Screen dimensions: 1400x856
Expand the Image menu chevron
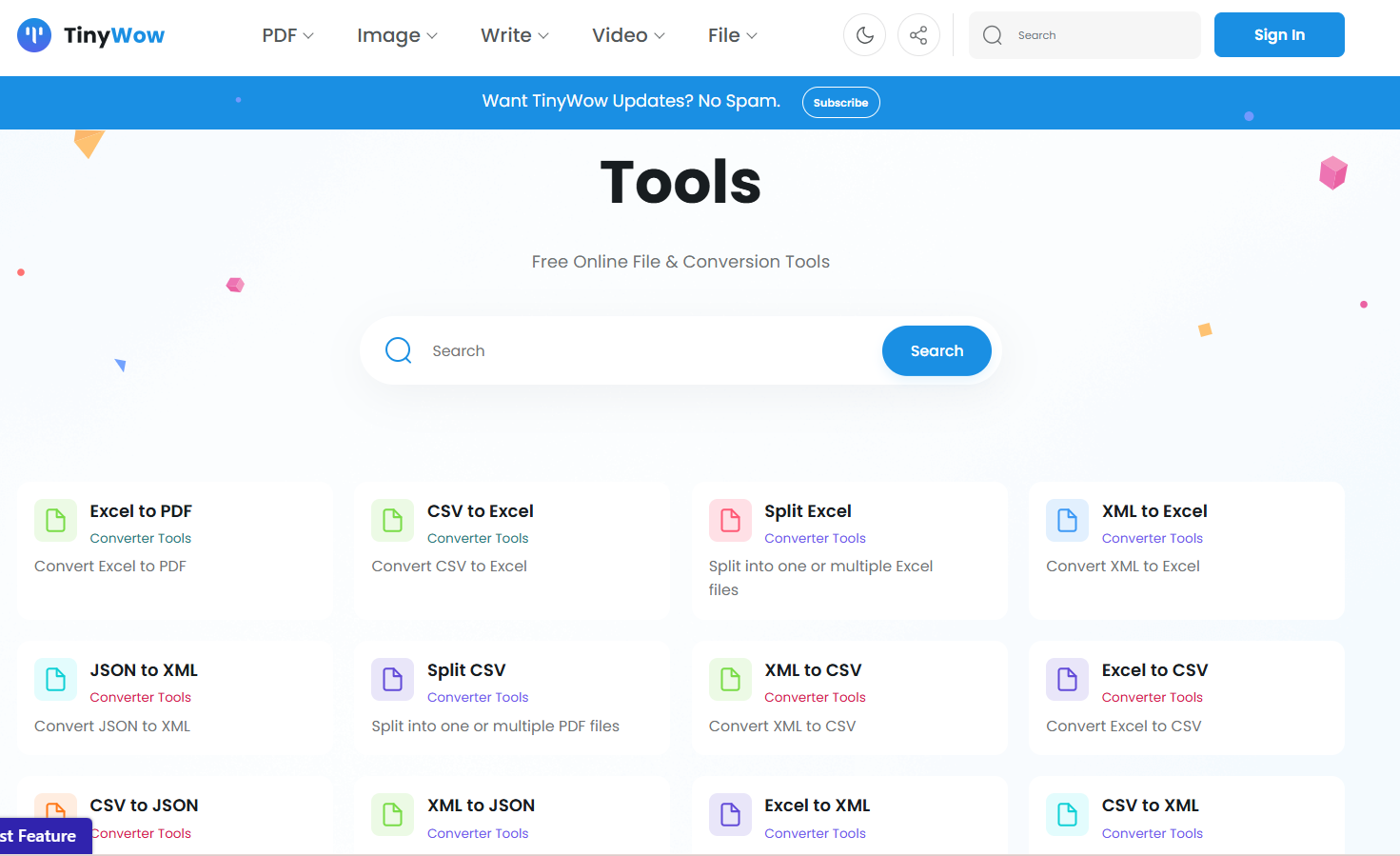click(432, 36)
